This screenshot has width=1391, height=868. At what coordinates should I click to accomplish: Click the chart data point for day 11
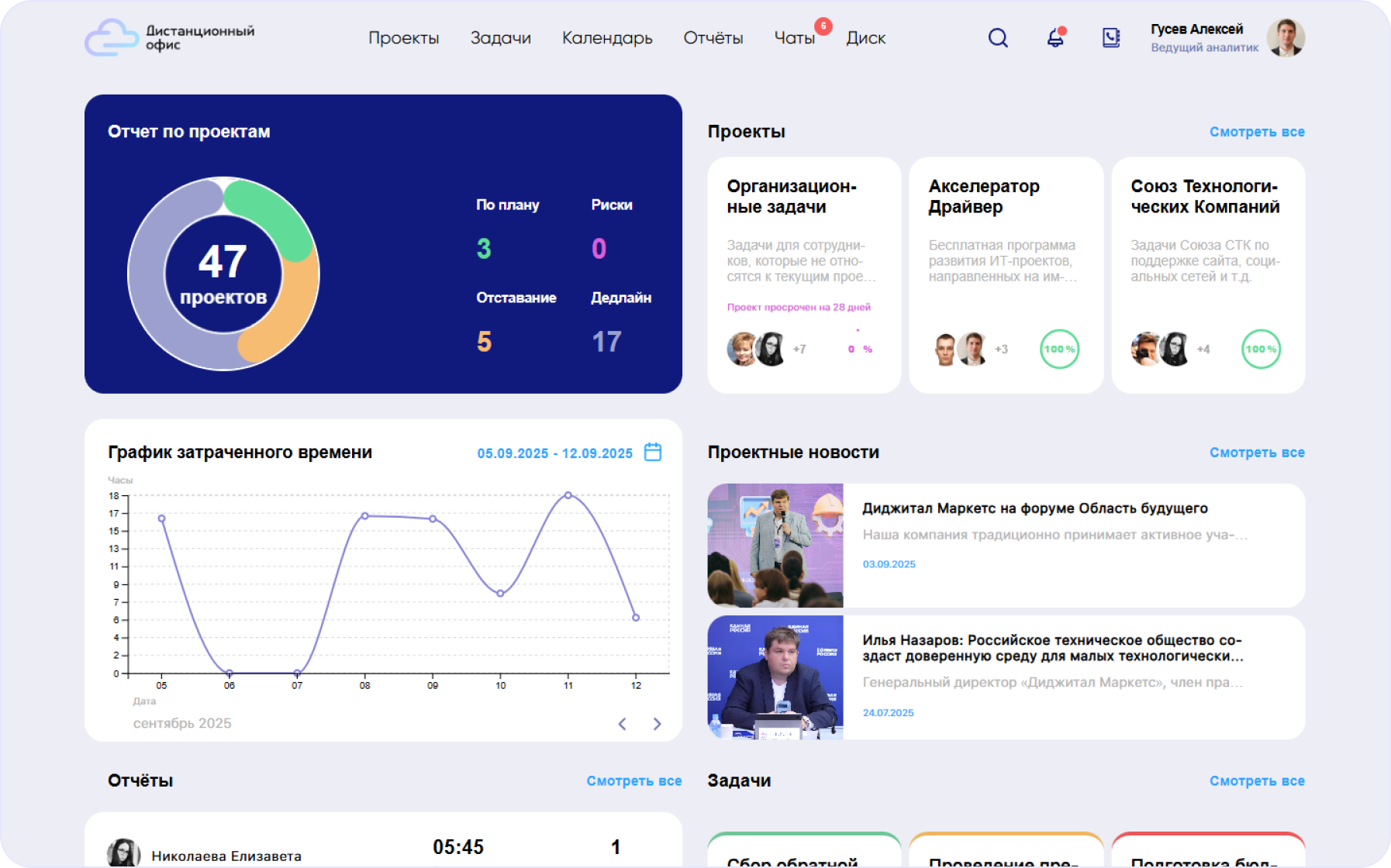(568, 495)
